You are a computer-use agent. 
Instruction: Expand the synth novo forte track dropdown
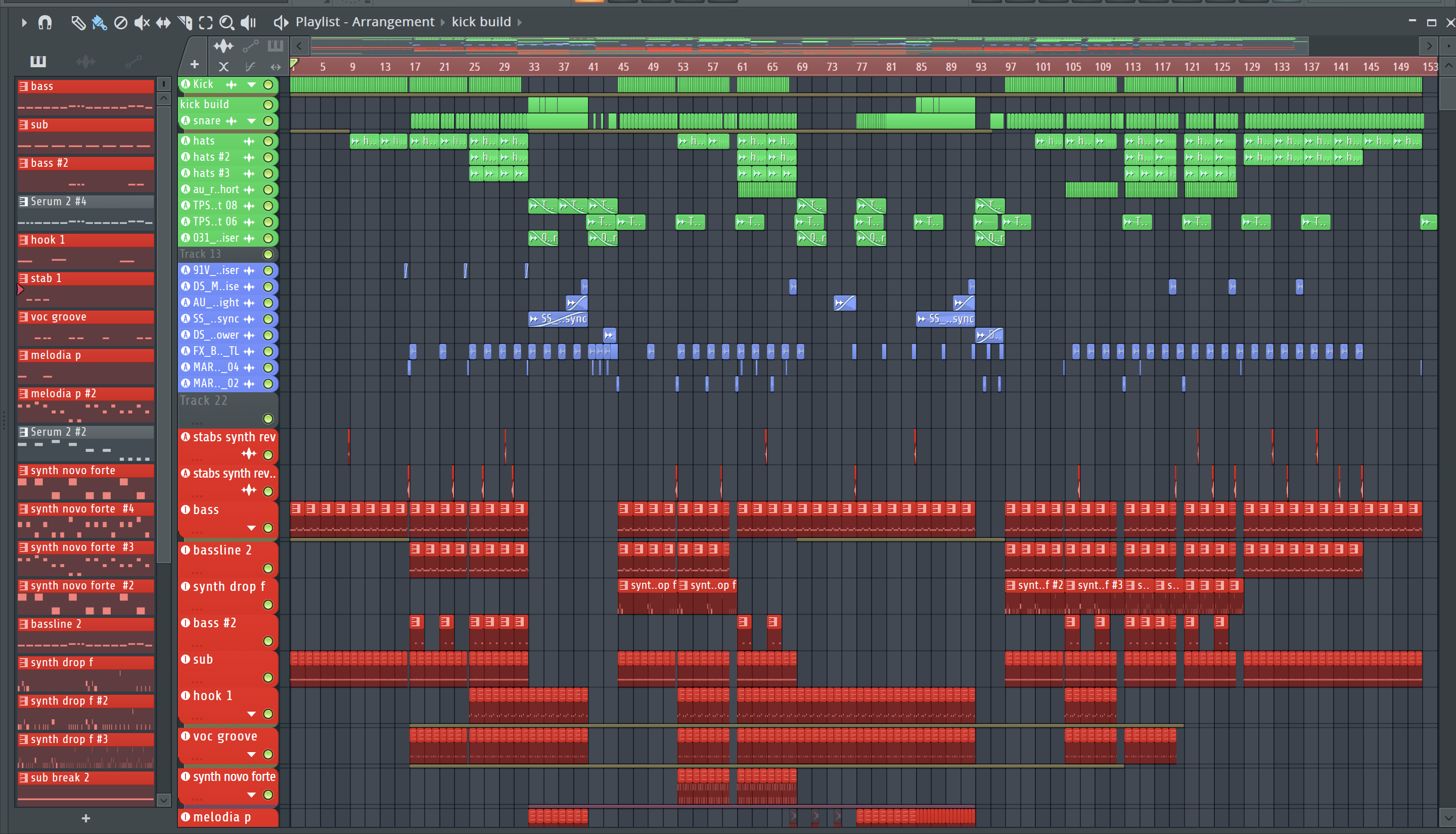251,795
